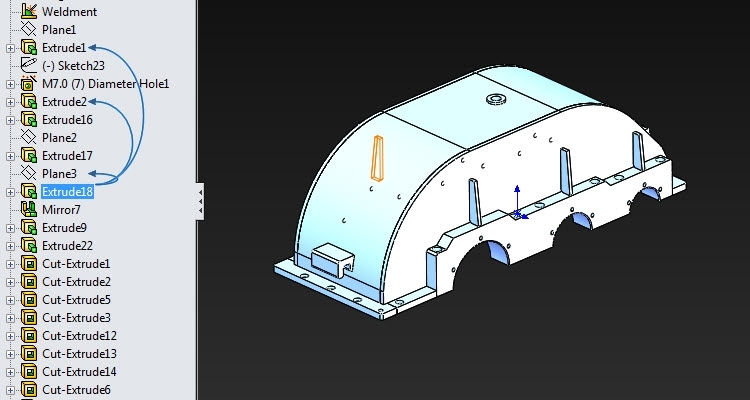The width and height of the screenshot is (750, 400).
Task: Expand the Cut-Extrude3 tree node
Action: coord(10,318)
